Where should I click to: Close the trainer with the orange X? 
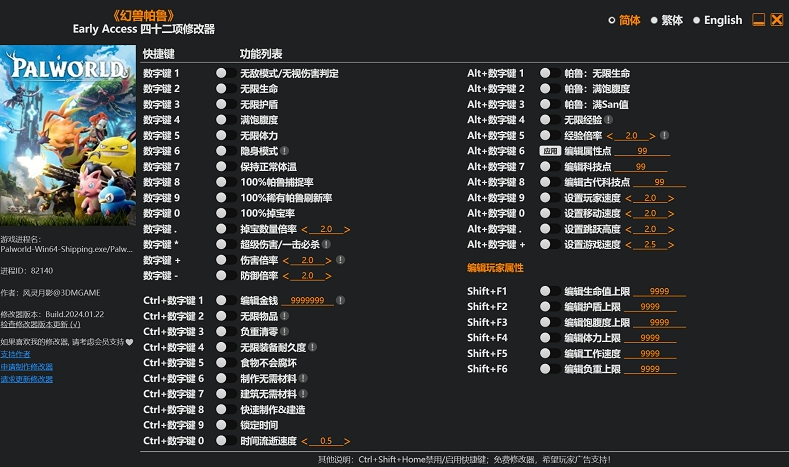pos(777,20)
